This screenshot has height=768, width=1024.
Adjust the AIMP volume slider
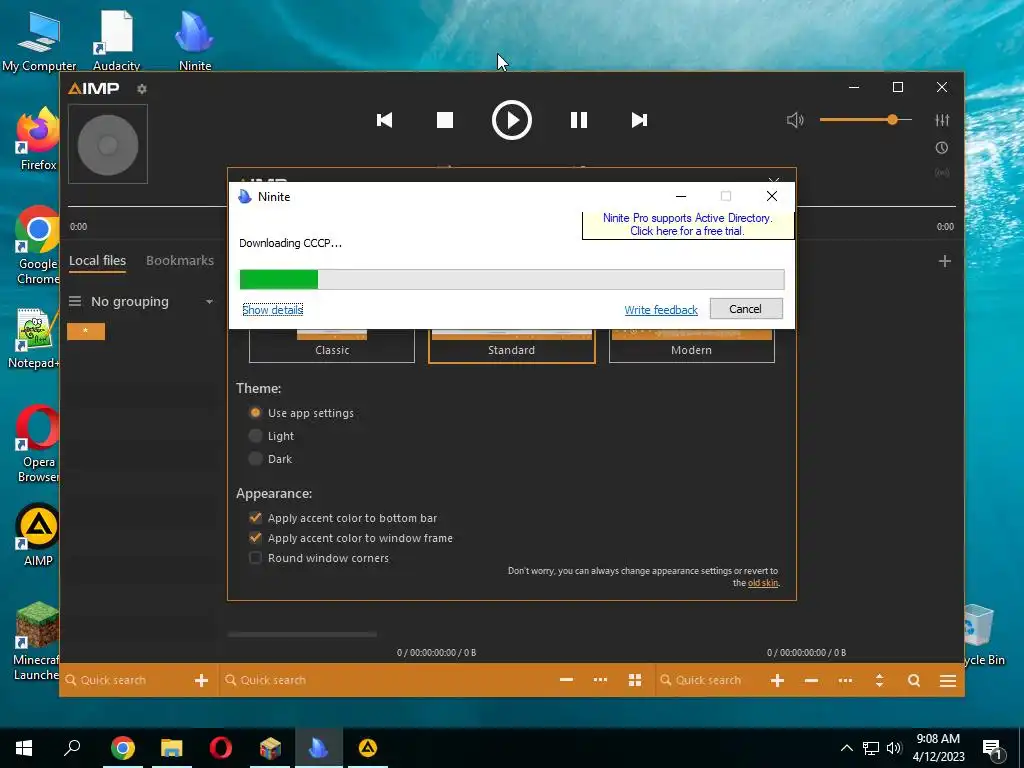(865, 120)
